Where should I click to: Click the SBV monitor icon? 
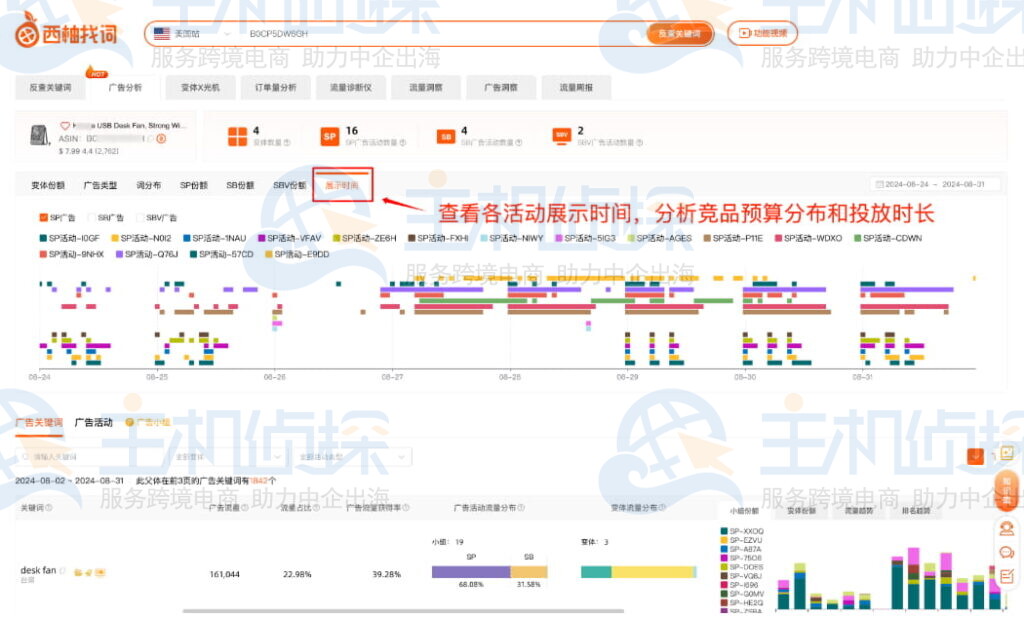562,136
